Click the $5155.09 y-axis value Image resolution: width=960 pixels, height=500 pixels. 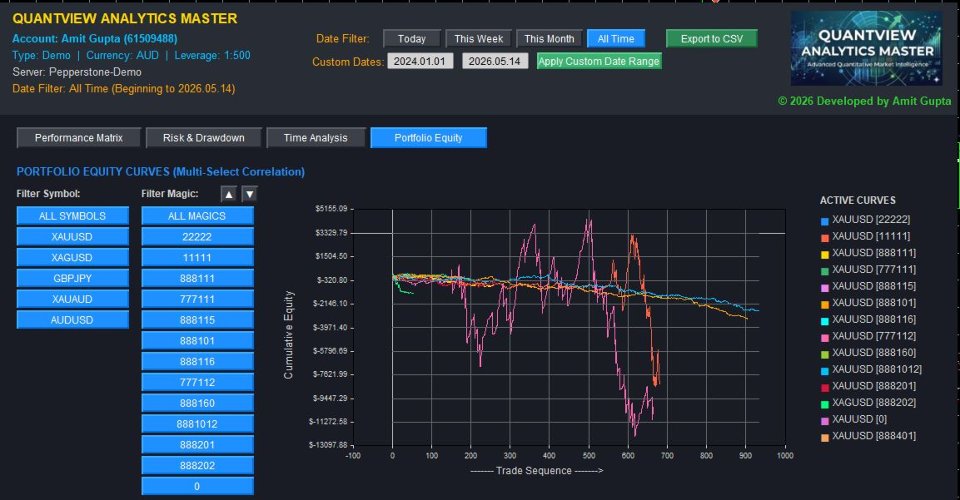point(331,209)
